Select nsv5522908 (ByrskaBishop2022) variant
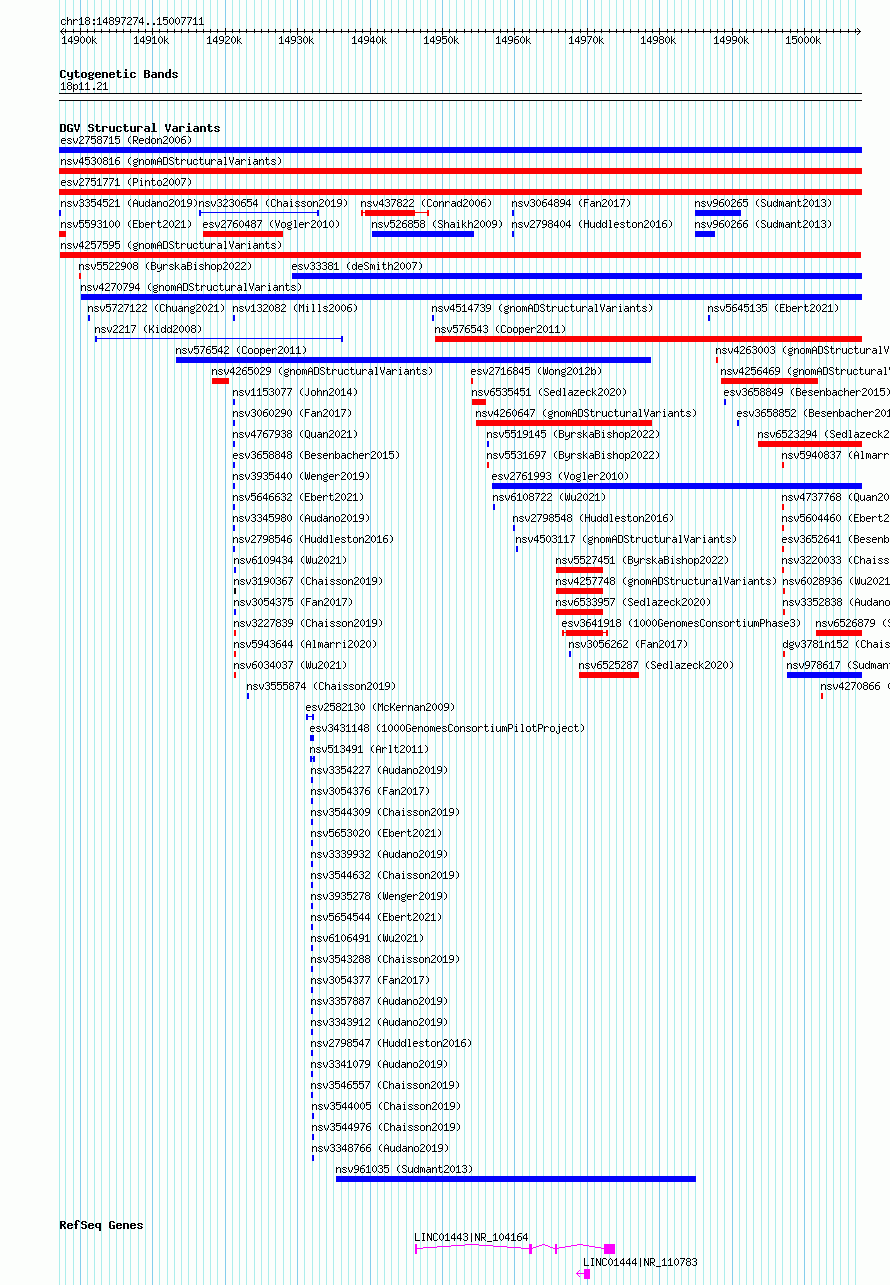The image size is (890, 1285). [166, 266]
